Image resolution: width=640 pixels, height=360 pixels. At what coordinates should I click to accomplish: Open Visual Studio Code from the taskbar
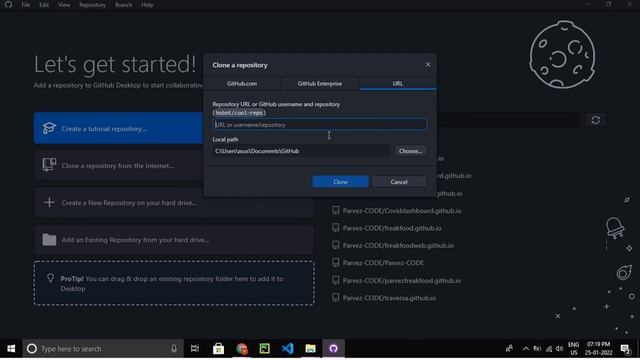[x=287, y=349]
